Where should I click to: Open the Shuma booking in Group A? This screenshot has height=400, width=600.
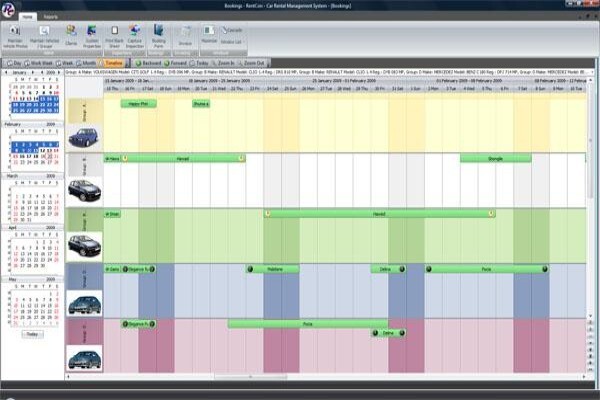point(201,104)
